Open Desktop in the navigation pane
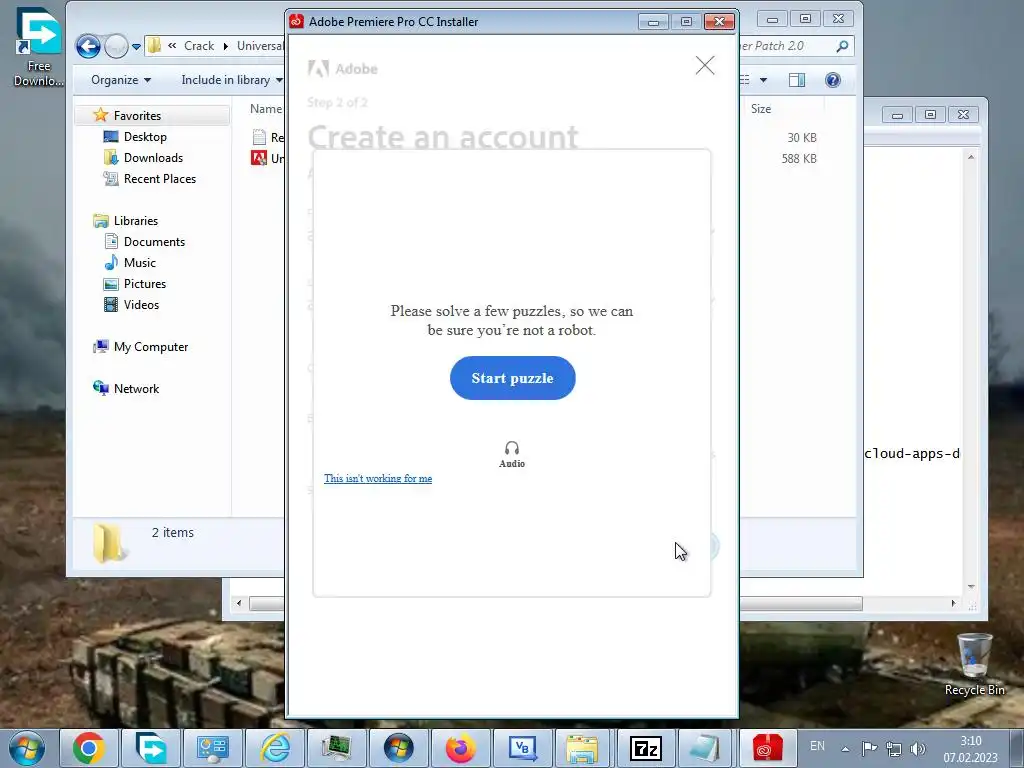1024x768 pixels. pos(145,136)
